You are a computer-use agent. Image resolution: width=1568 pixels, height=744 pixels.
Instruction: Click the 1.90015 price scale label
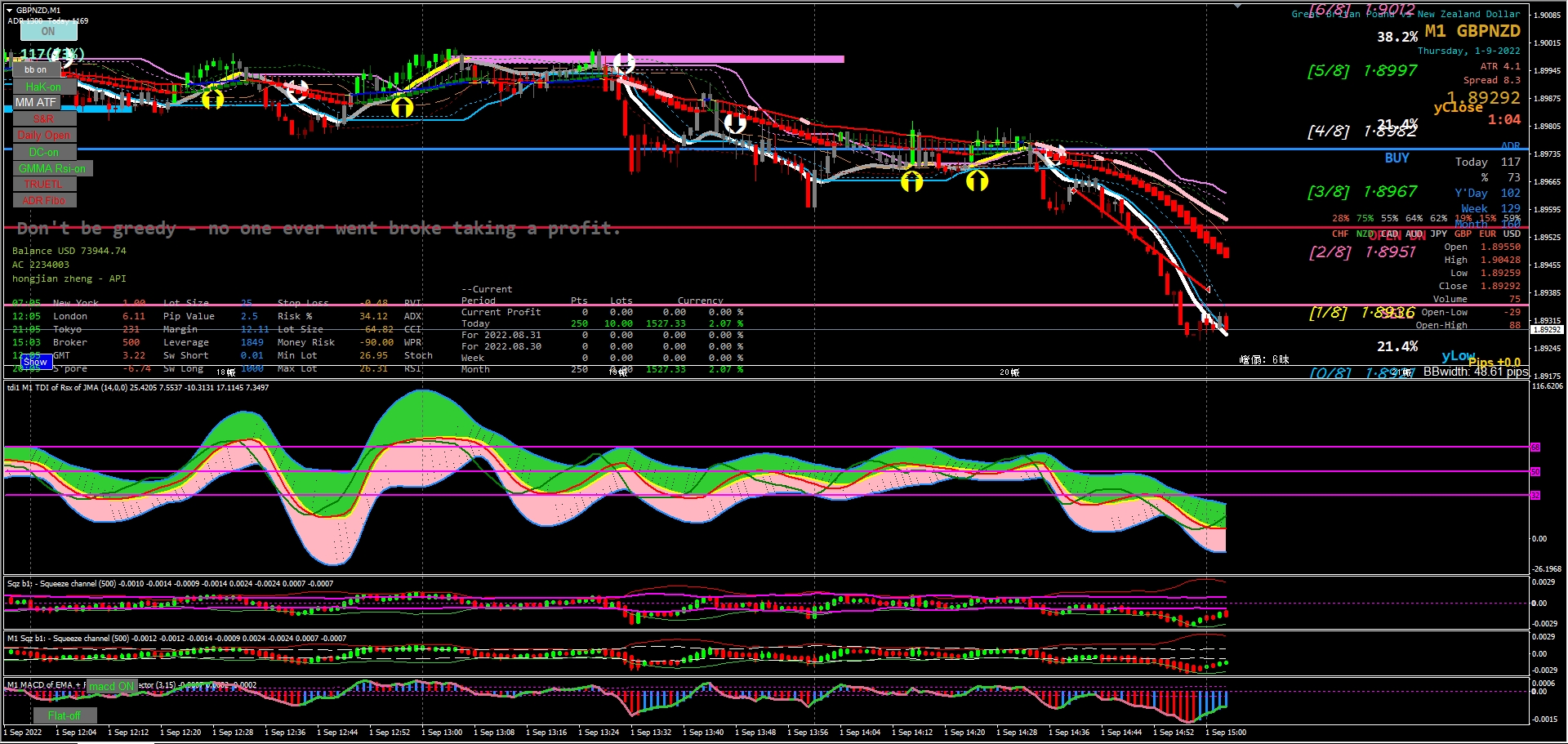(1548, 42)
